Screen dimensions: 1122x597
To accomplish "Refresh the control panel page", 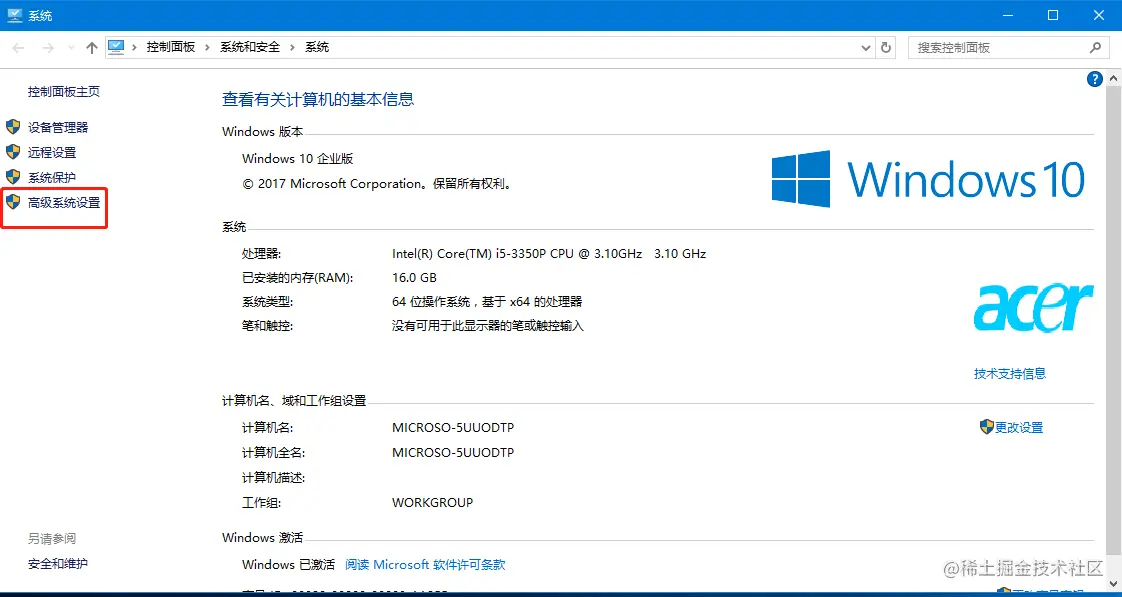I will click(886, 48).
